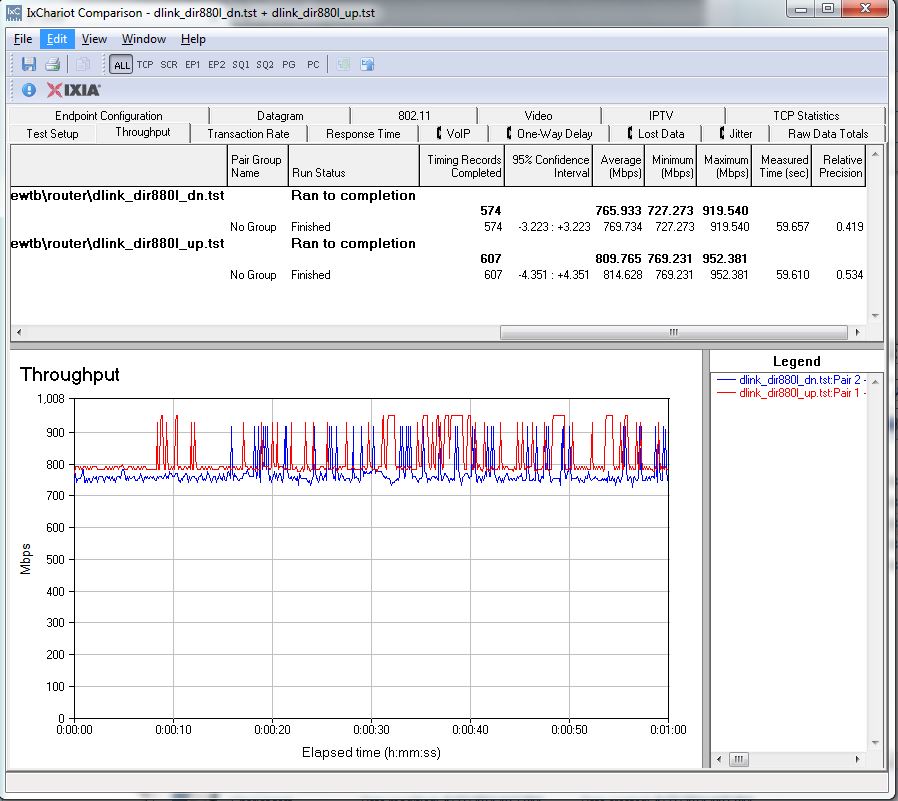The width and height of the screenshot is (898, 801).
Task: Click Run Status column header
Action: point(353,166)
